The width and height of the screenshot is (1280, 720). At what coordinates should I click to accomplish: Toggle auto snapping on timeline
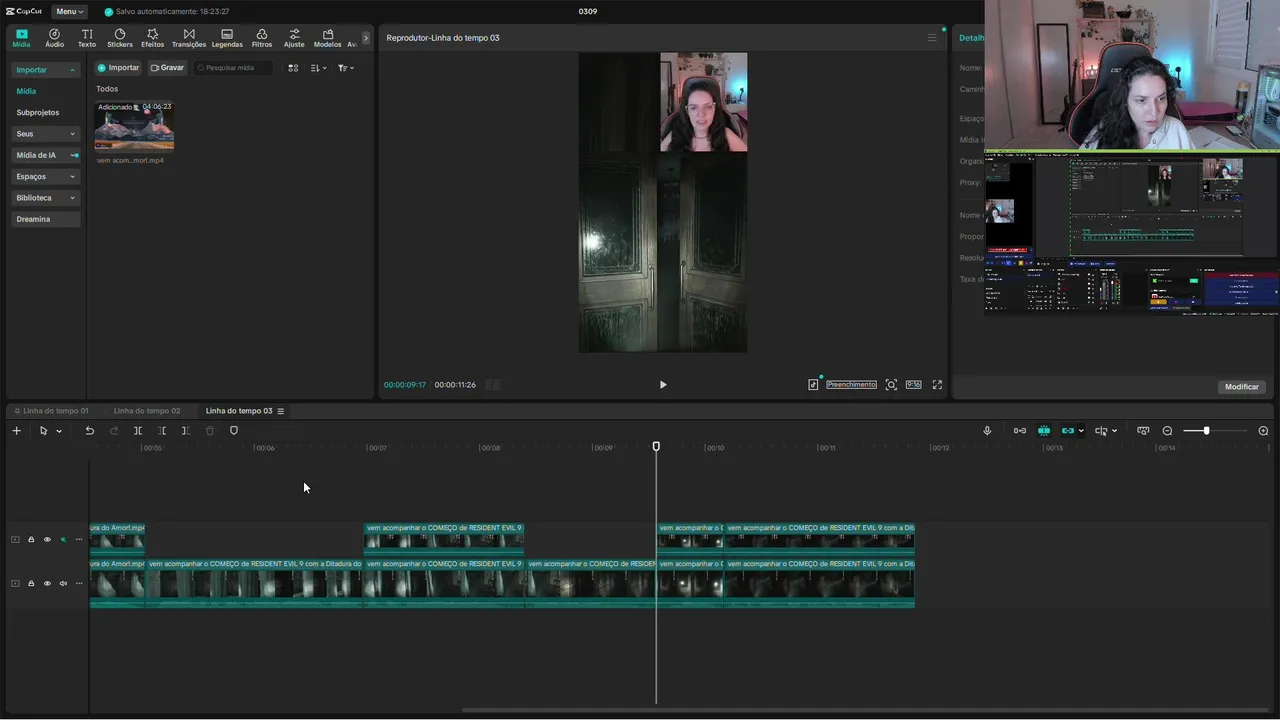[x=1044, y=431]
